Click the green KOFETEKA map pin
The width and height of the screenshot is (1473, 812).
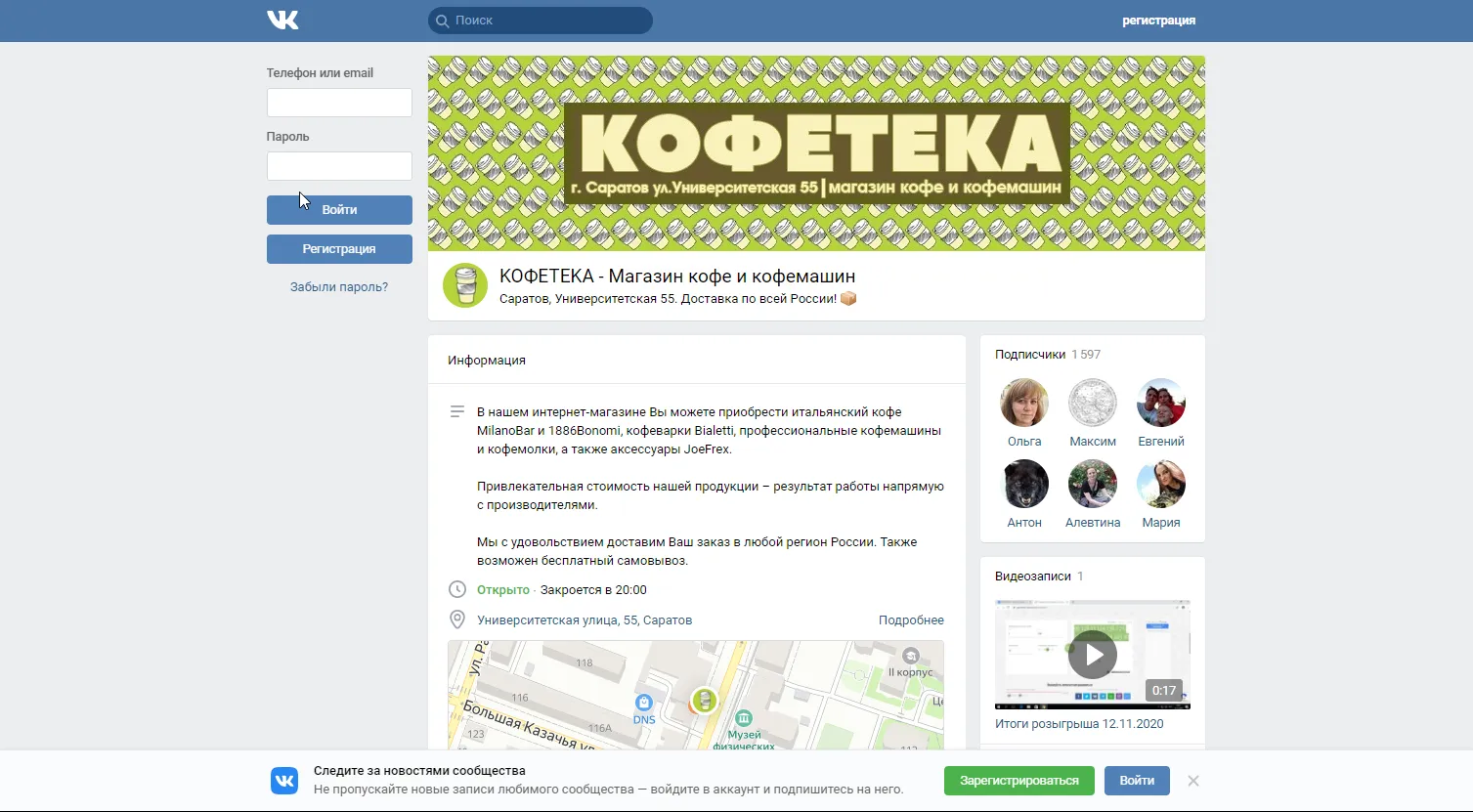704,701
